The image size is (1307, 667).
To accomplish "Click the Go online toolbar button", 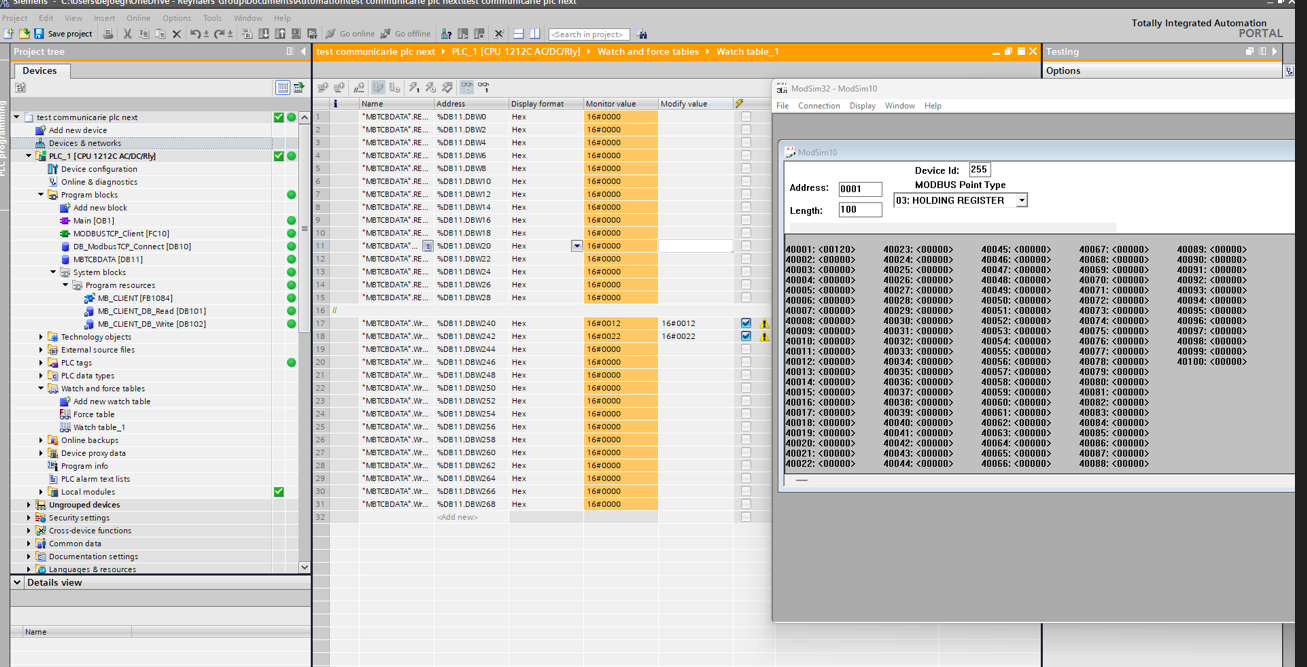I will [350, 34].
